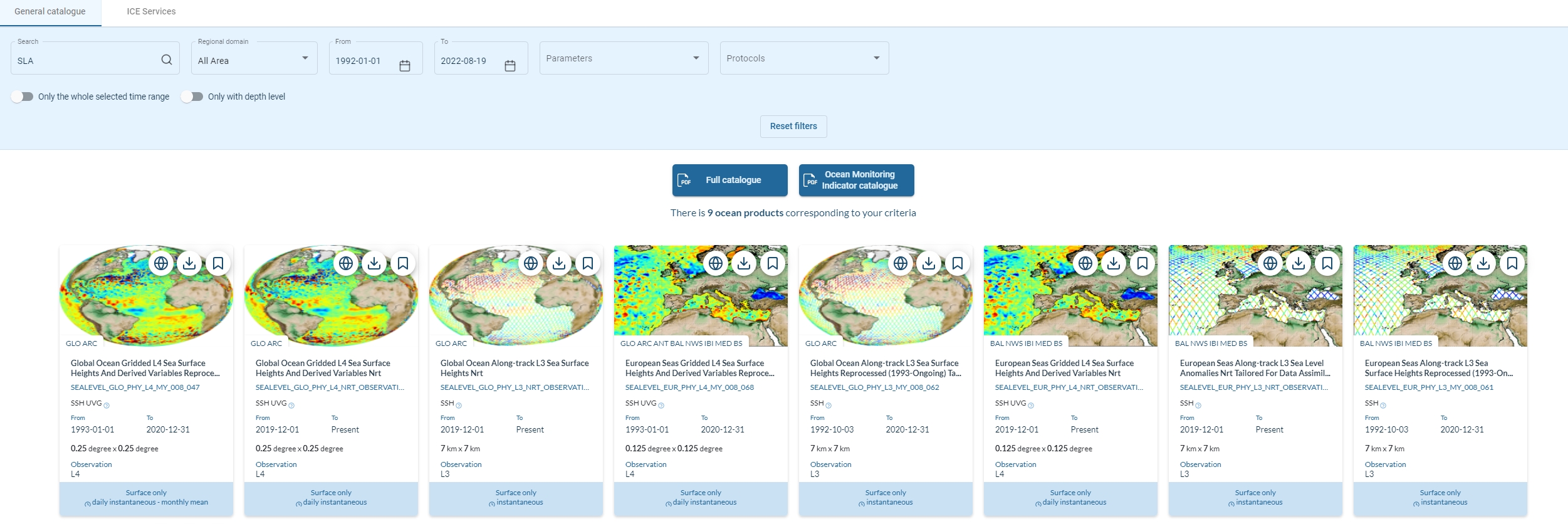Bookmark European Seas Gridded L4 Nrt product
The image size is (1568, 524).
coord(1142,263)
